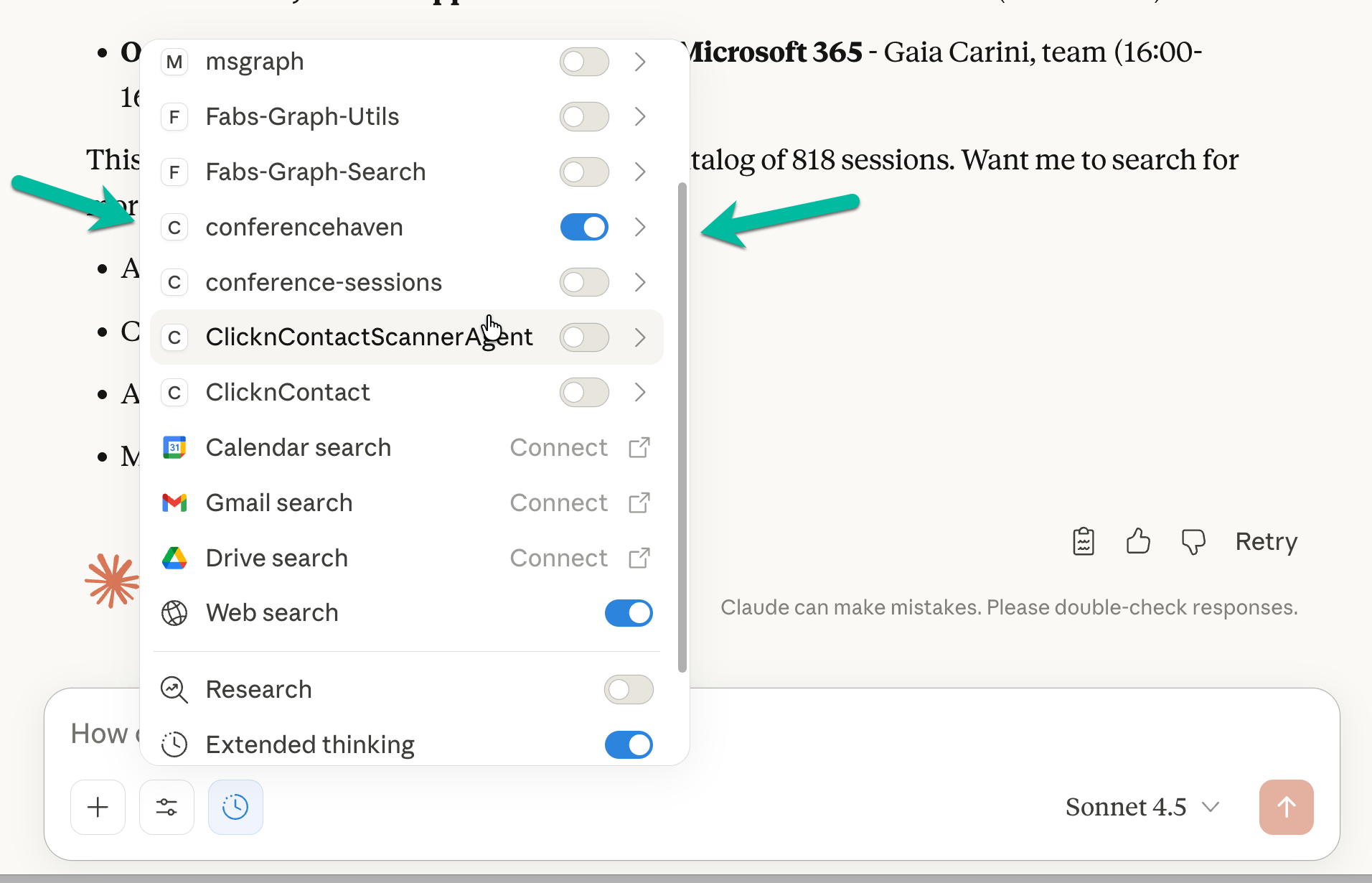
Task: Click the Retry button
Action: pyautogui.click(x=1266, y=541)
